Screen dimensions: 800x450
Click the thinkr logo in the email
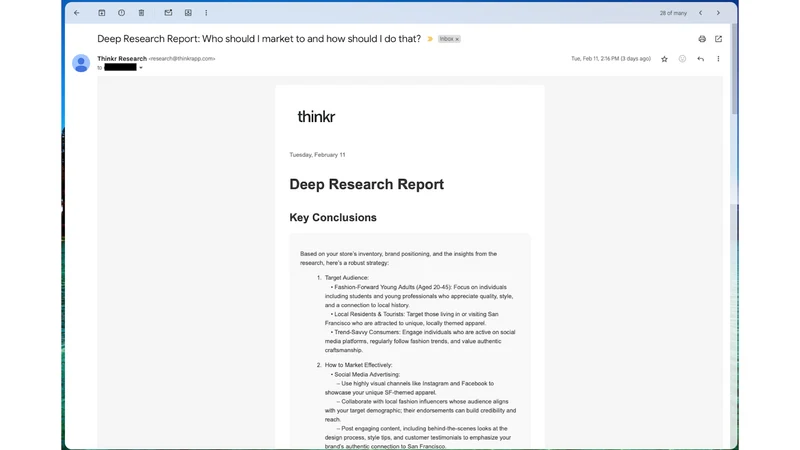coord(316,117)
